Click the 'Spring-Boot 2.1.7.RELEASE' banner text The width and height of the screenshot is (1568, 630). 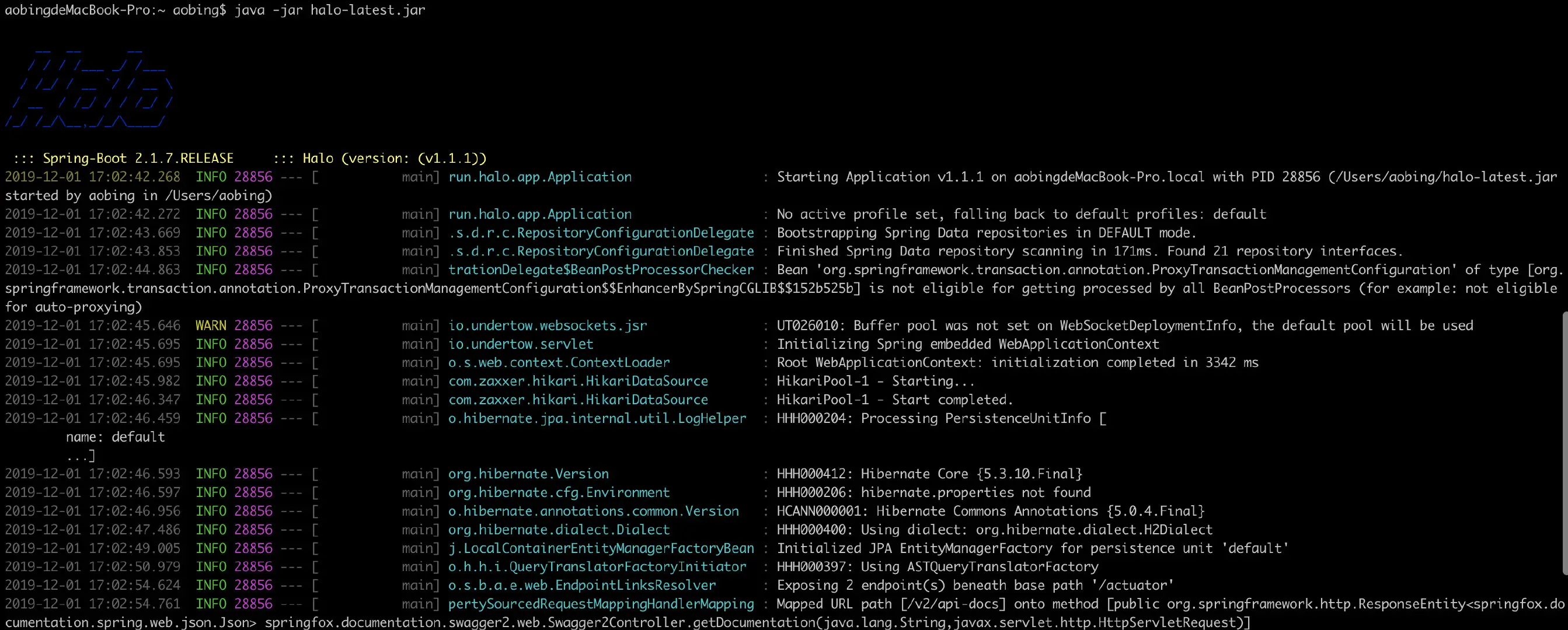(x=138, y=159)
